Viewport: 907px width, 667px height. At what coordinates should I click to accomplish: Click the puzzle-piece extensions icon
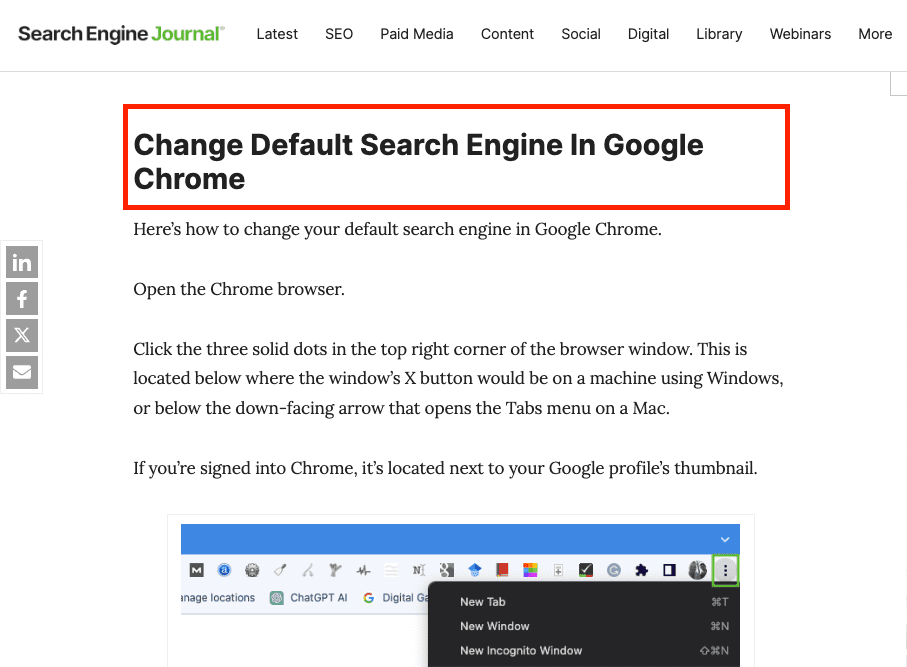point(641,570)
